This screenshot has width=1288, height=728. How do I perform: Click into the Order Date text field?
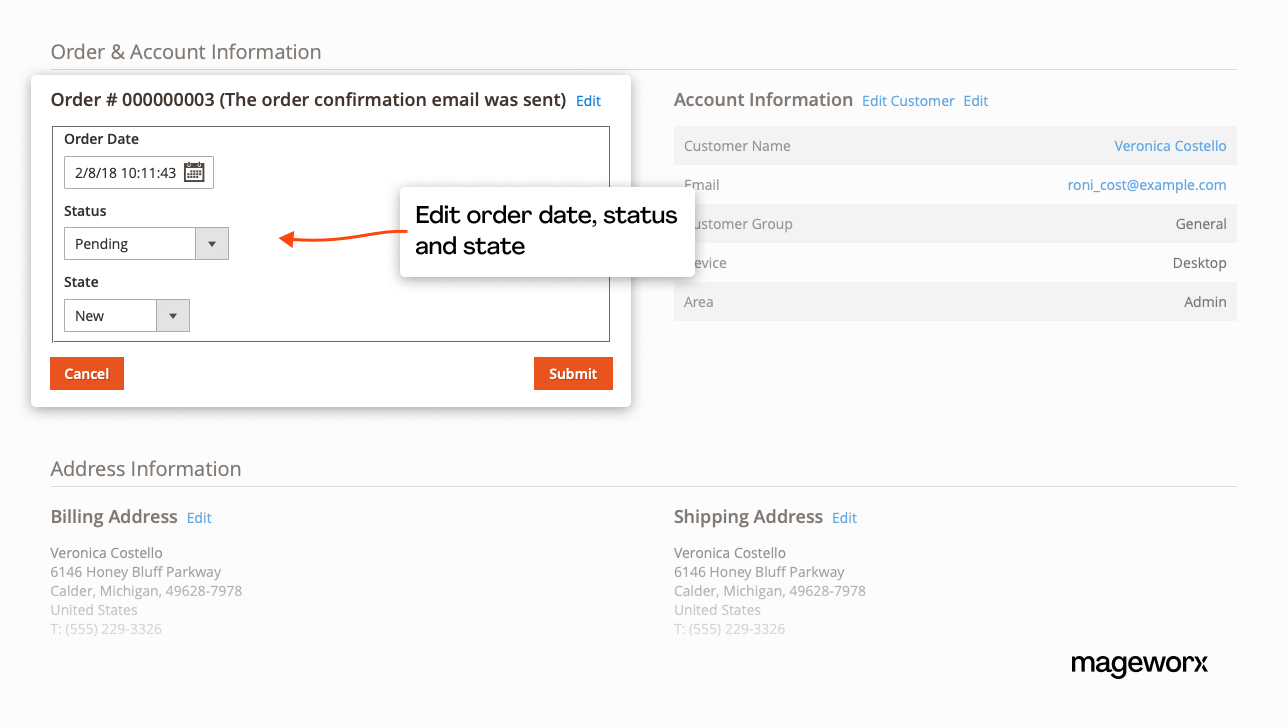pyautogui.click(x=124, y=173)
